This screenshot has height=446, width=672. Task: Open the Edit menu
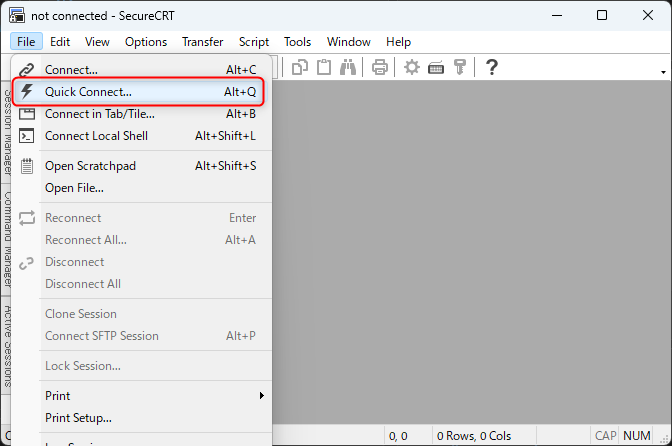pos(60,42)
